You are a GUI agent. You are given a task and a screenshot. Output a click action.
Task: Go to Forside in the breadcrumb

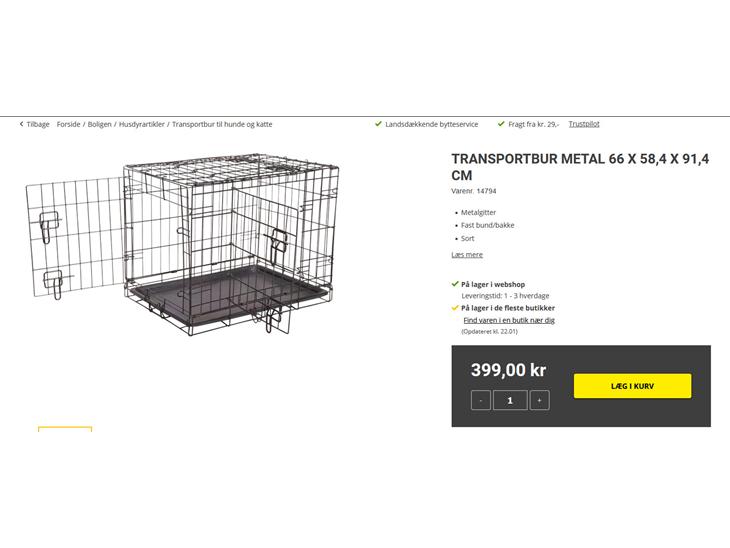click(69, 125)
